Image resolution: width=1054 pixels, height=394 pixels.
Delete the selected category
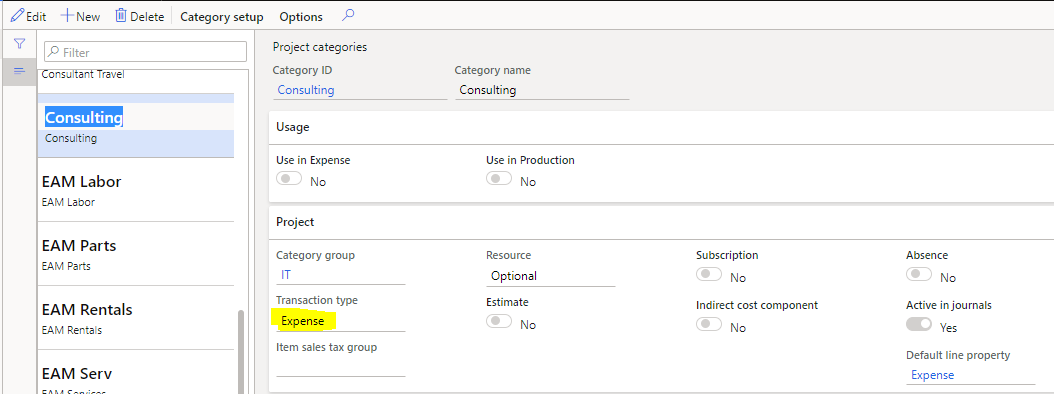coord(140,16)
